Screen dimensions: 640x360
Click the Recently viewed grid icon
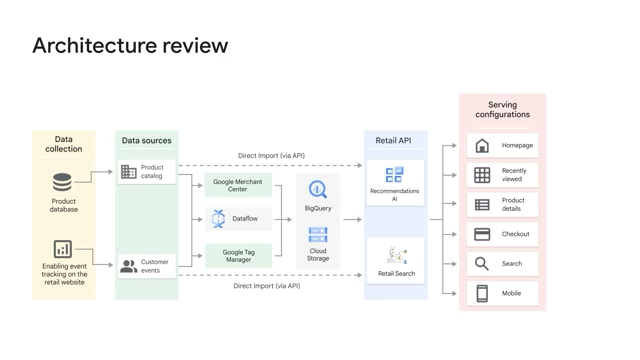(482, 175)
